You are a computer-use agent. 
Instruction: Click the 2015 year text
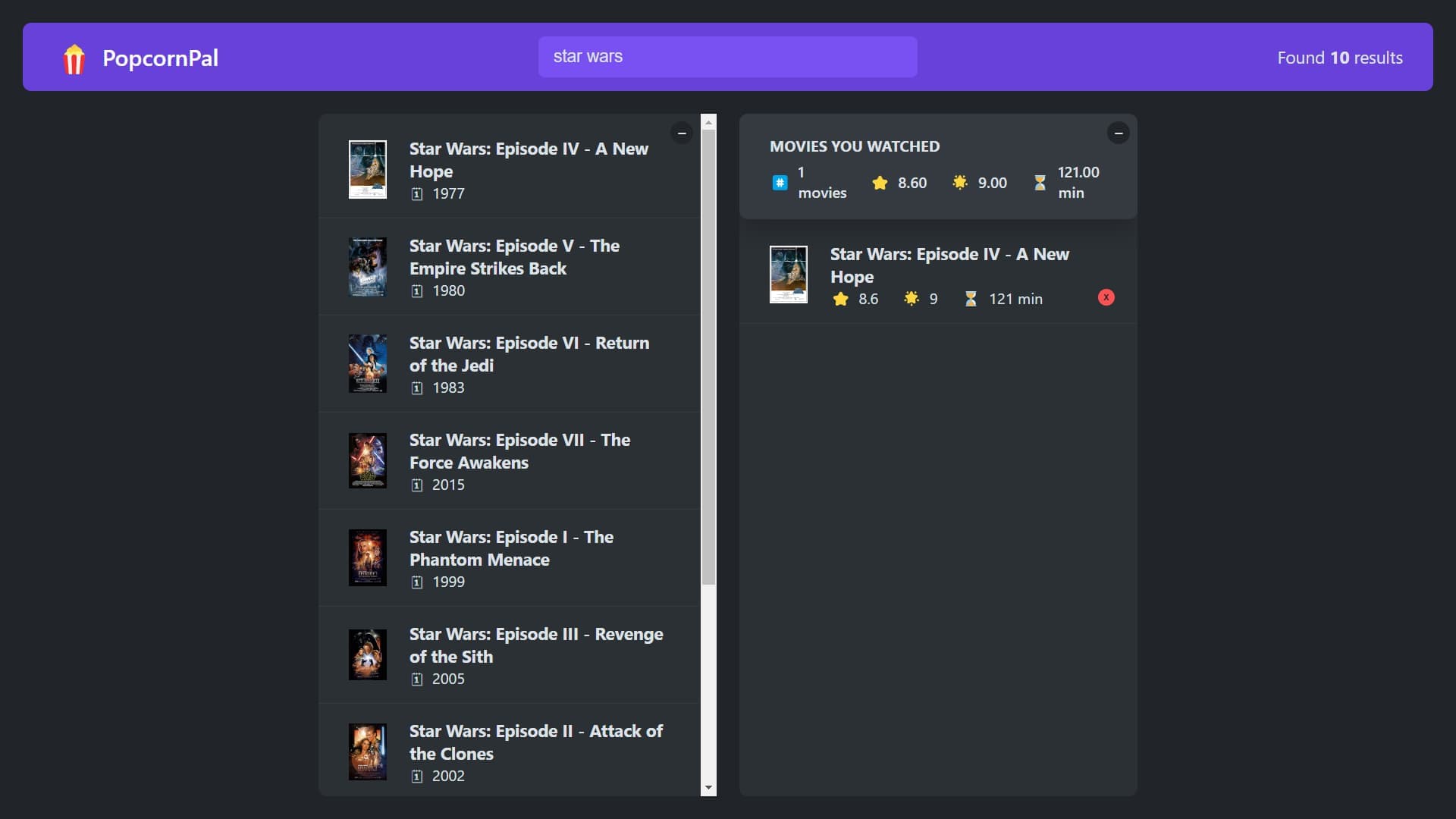pyautogui.click(x=448, y=485)
